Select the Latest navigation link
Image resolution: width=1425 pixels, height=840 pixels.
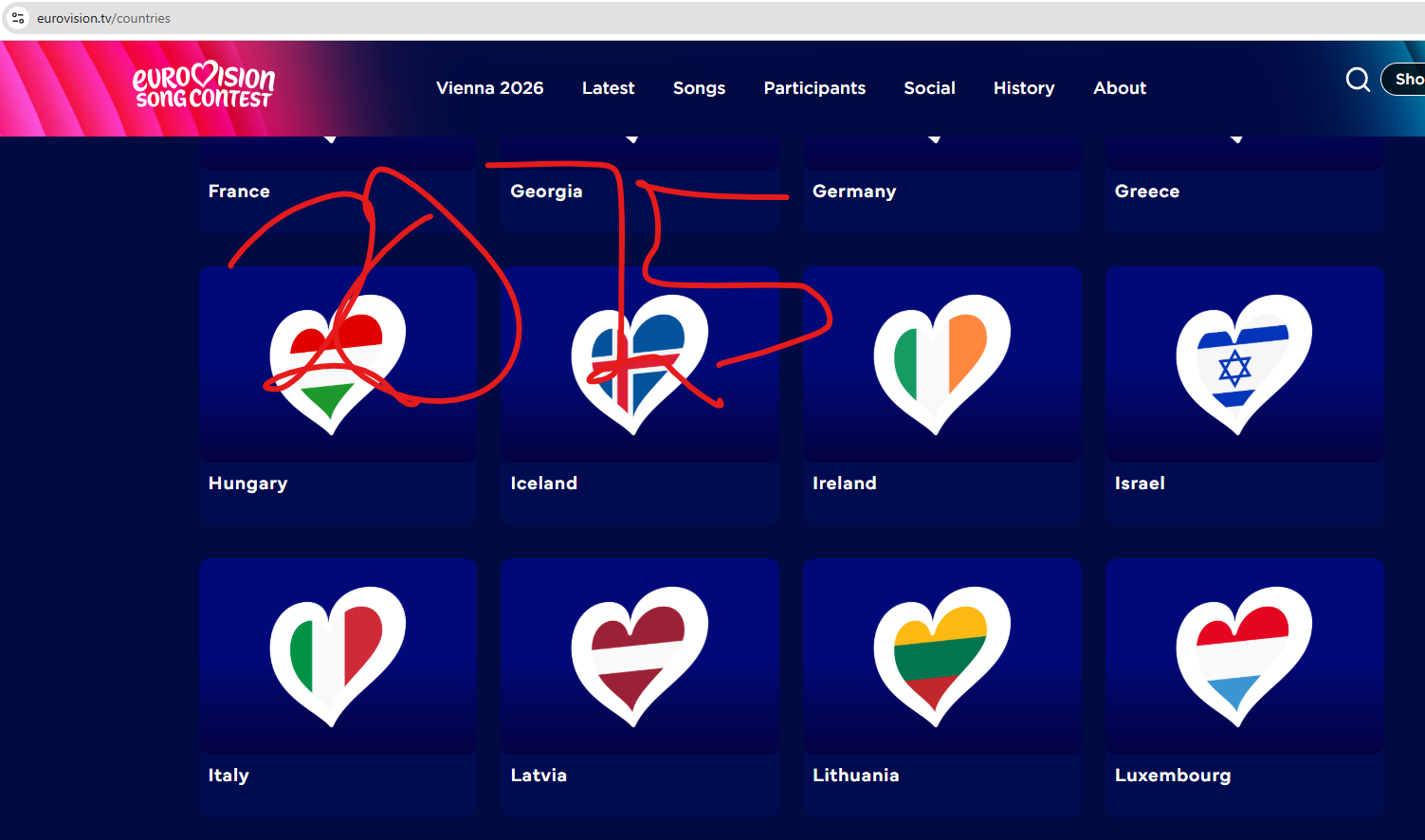pos(608,88)
